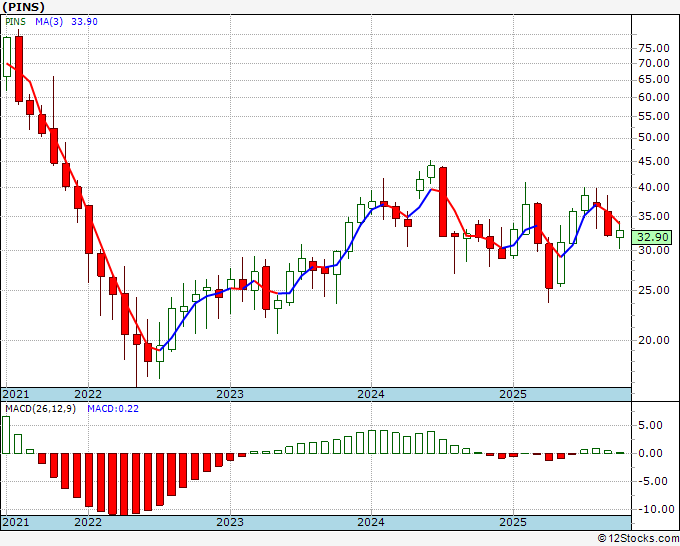This screenshot has width=680, height=546.
Task: Click the 20.00 price axis label
Action: pos(654,340)
